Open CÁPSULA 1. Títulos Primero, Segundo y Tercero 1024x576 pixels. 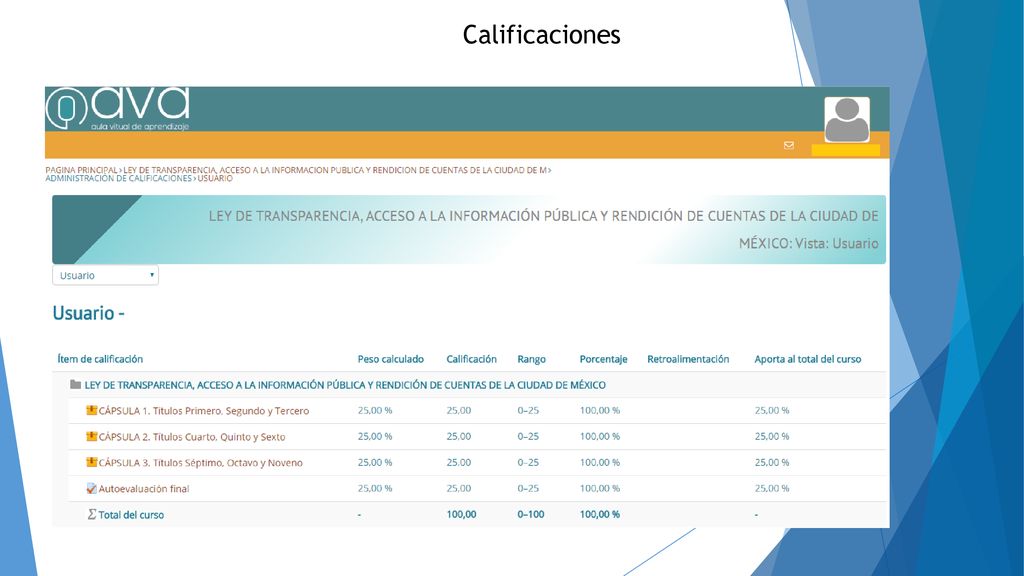(x=204, y=411)
